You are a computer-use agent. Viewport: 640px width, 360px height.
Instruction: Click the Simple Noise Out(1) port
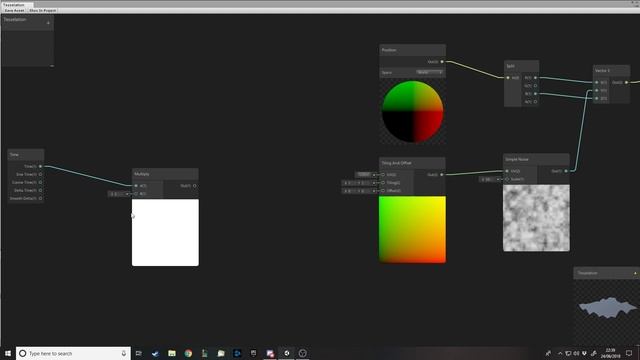(566, 171)
